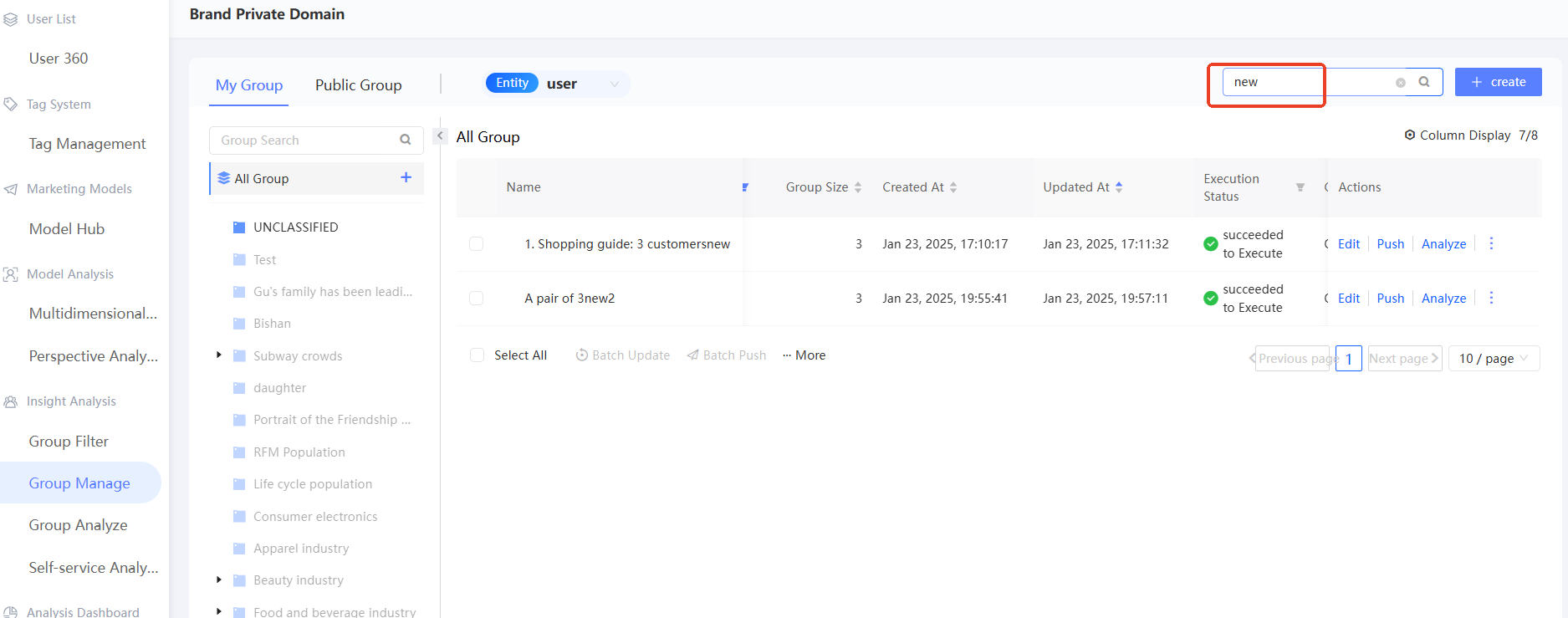Expand the Food and beverage industry folder
Image resolution: width=1568 pixels, height=618 pixels.
pyautogui.click(x=219, y=611)
